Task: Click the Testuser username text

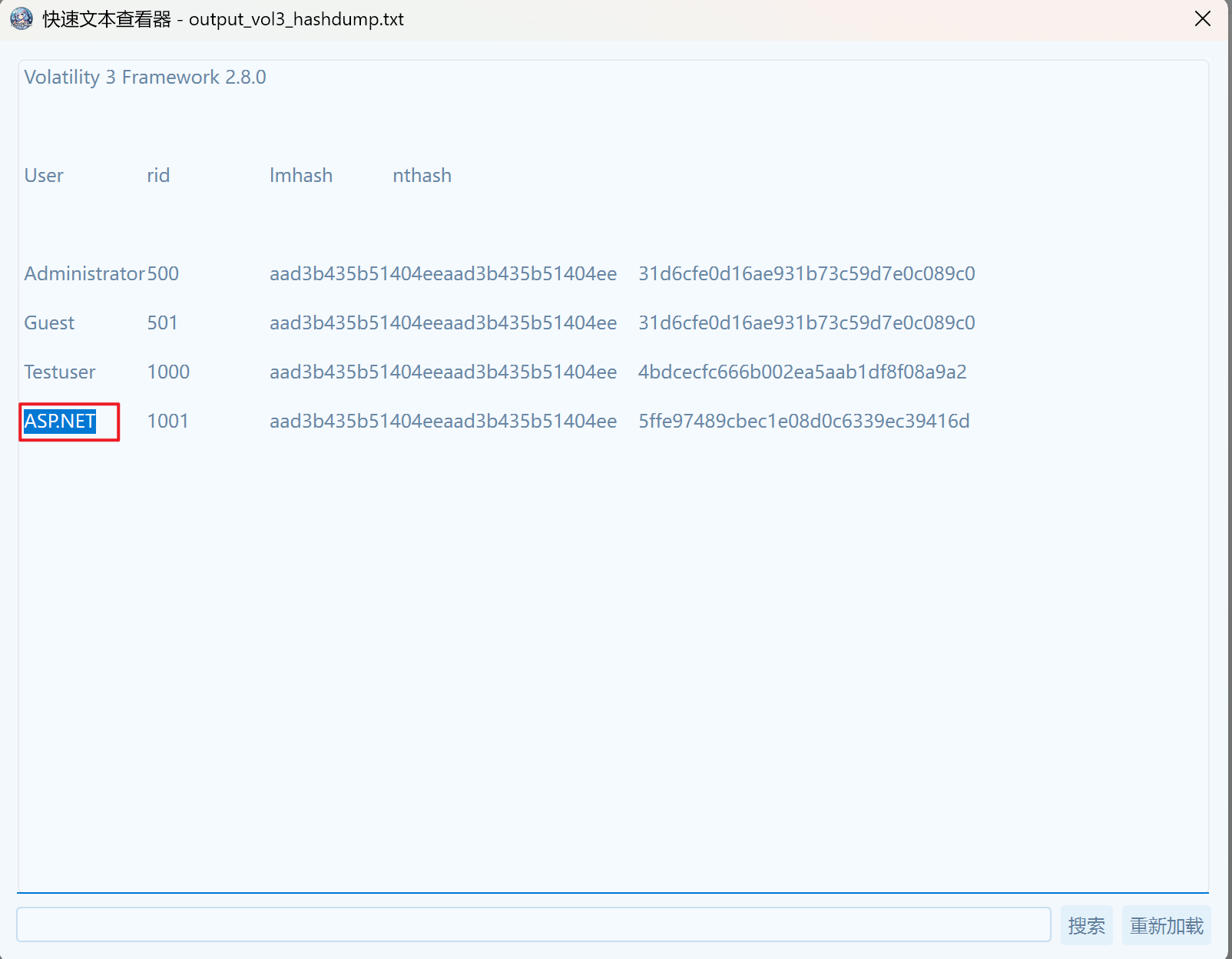Action: coord(60,372)
